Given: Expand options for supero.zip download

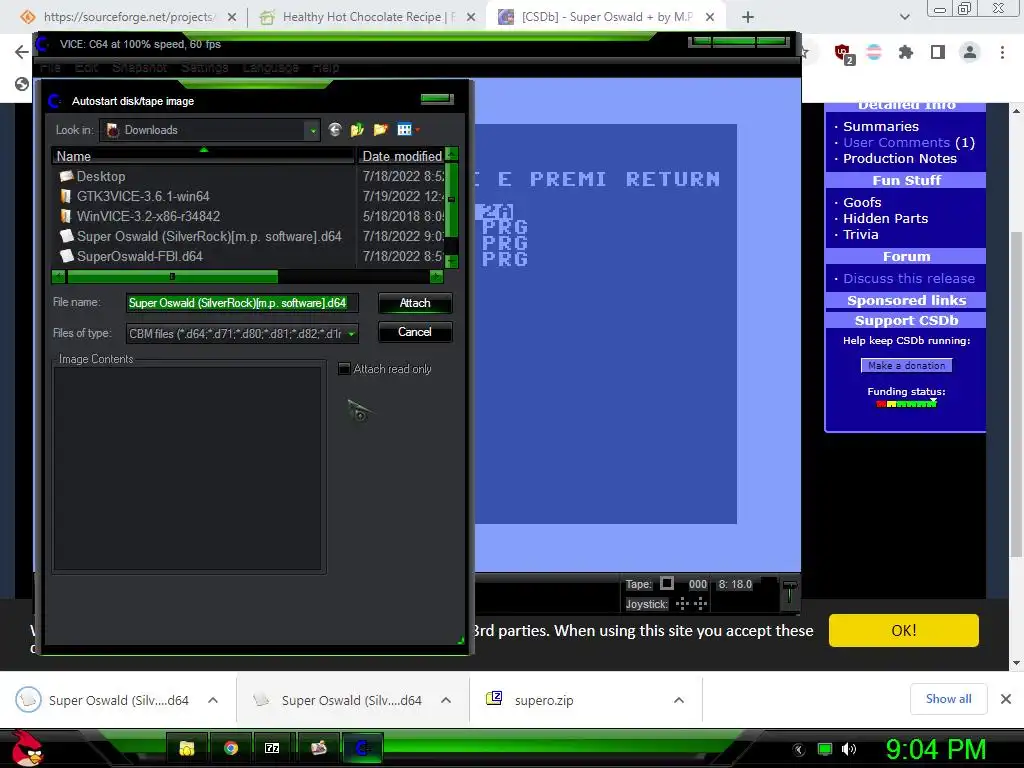Looking at the screenshot, I should (x=679, y=700).
